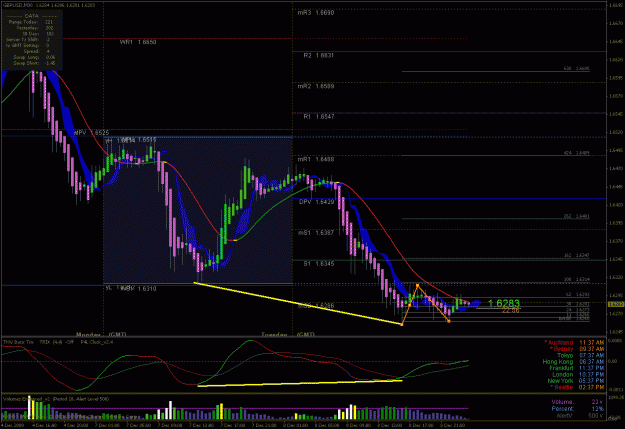Select the mR3 1.6690 pivot label
This screenshot has height=429, width=625.
[316, 13]
